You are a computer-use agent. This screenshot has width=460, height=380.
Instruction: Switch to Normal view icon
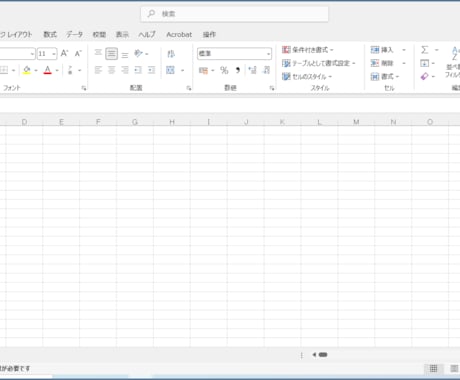[433, 368]
